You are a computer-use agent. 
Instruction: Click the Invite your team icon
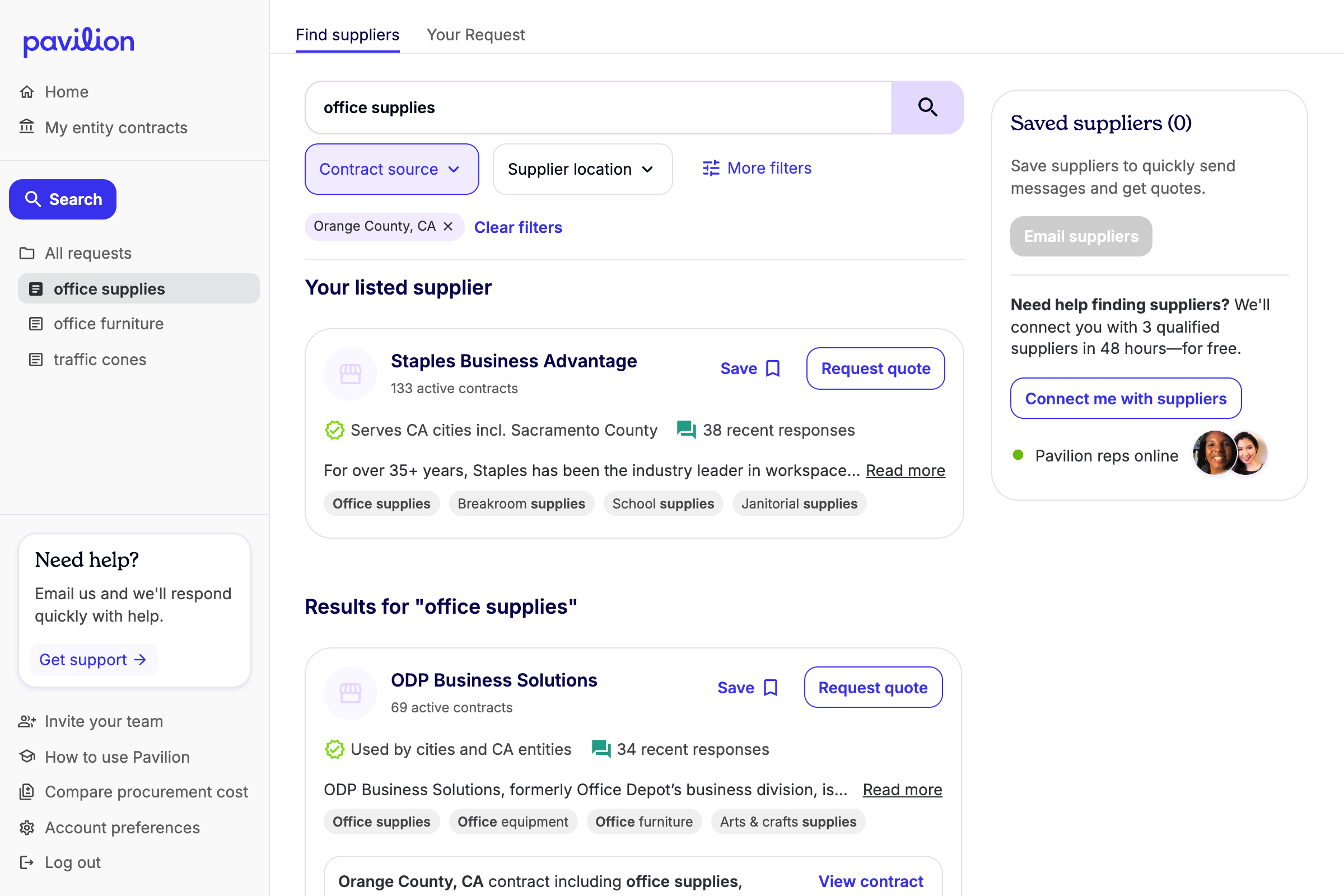click(x=27, y=721)
